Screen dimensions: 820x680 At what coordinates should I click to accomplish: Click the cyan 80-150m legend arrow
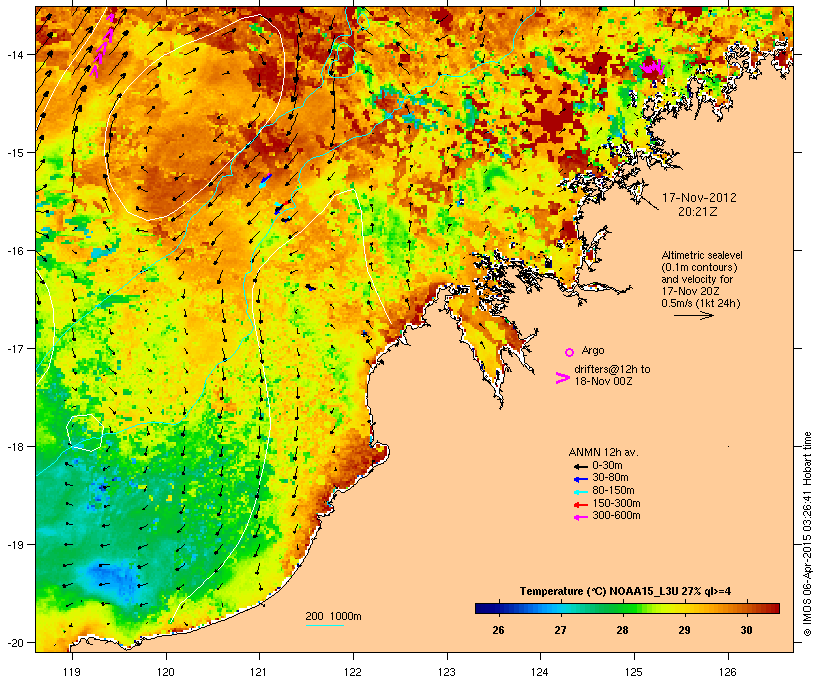[x=580, y=492]
